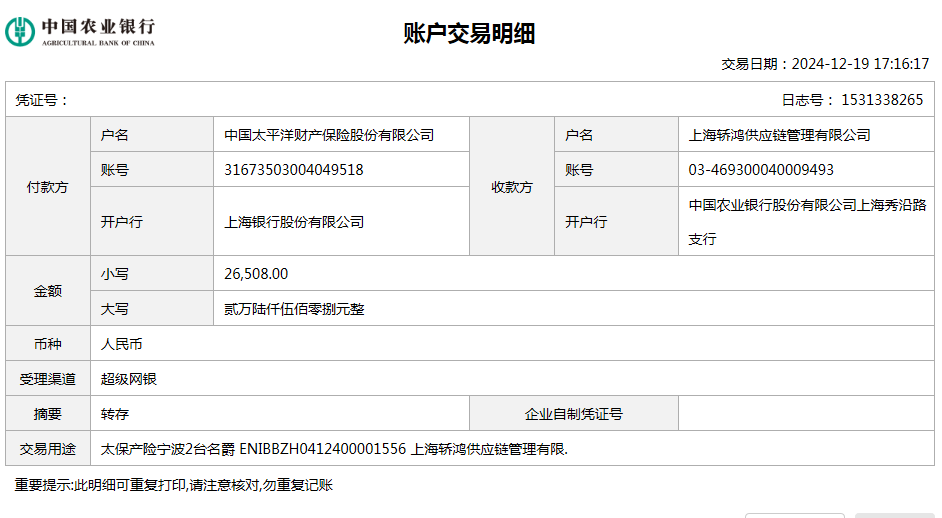Click the uppercase amount 贰万陆仟伍佰零捌元整

point(294,309)
